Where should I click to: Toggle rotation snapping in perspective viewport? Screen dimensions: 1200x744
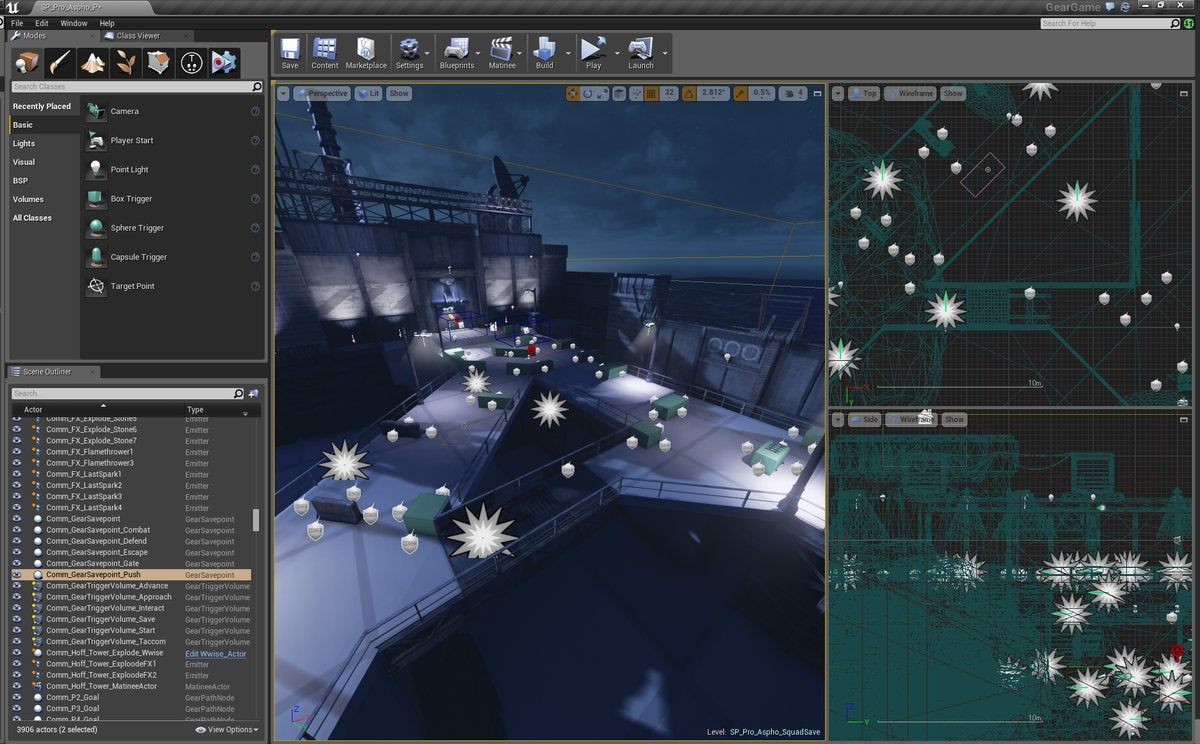[688, 93]
